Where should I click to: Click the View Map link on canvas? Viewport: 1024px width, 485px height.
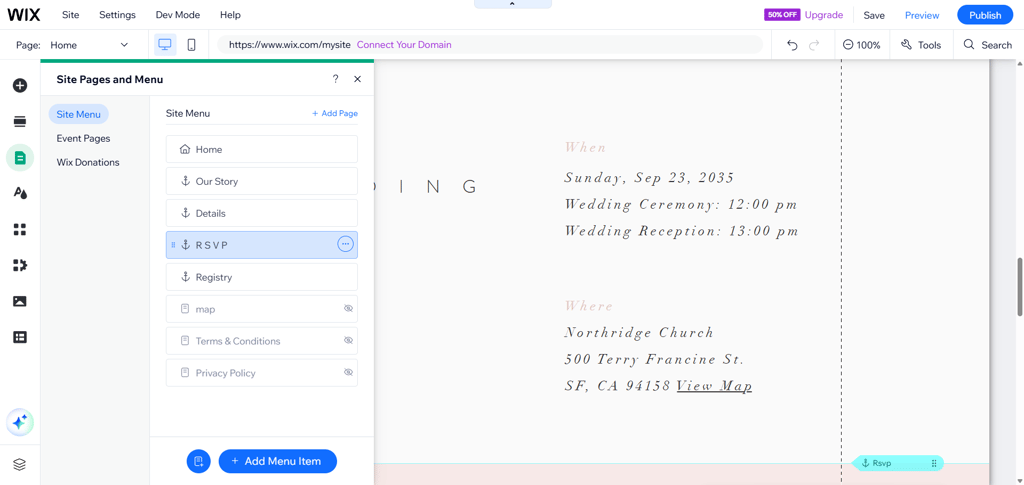(x=714, y=386)
